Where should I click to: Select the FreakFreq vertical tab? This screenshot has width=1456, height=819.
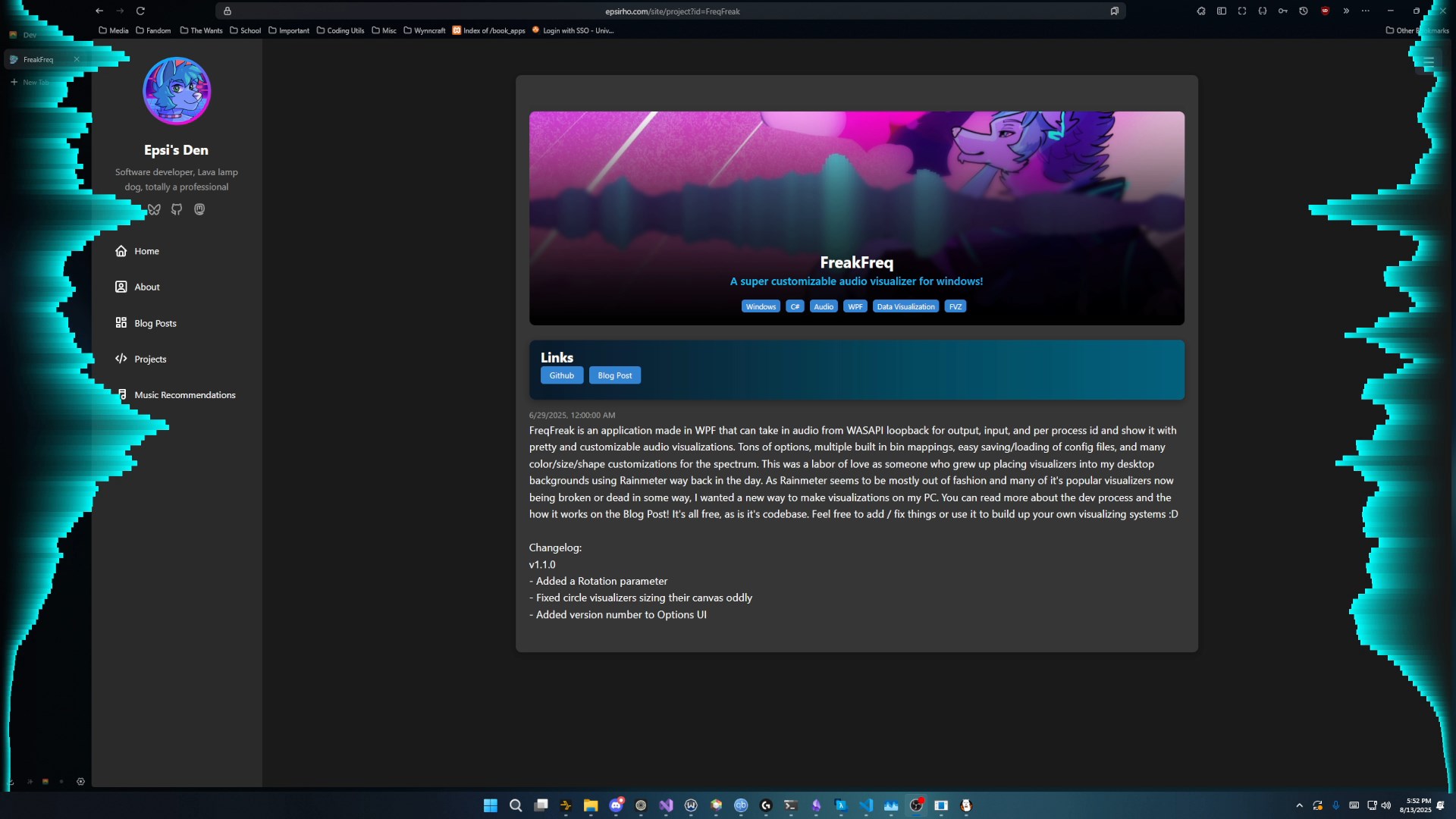coord(38,59)
